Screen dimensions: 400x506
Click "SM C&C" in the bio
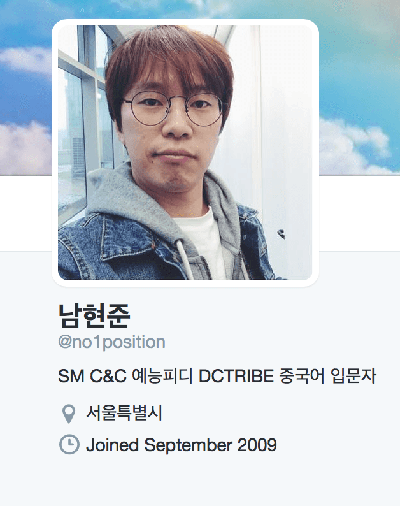click(x=92, y=376)
